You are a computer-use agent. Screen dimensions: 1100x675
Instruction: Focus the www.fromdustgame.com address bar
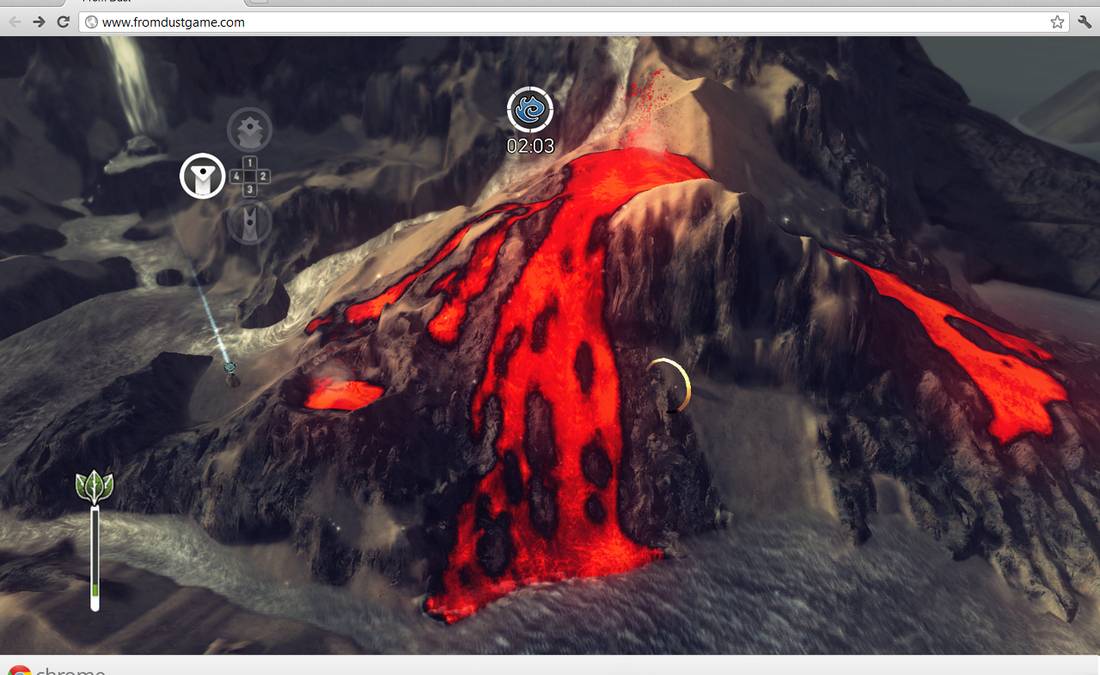(574, 22)
